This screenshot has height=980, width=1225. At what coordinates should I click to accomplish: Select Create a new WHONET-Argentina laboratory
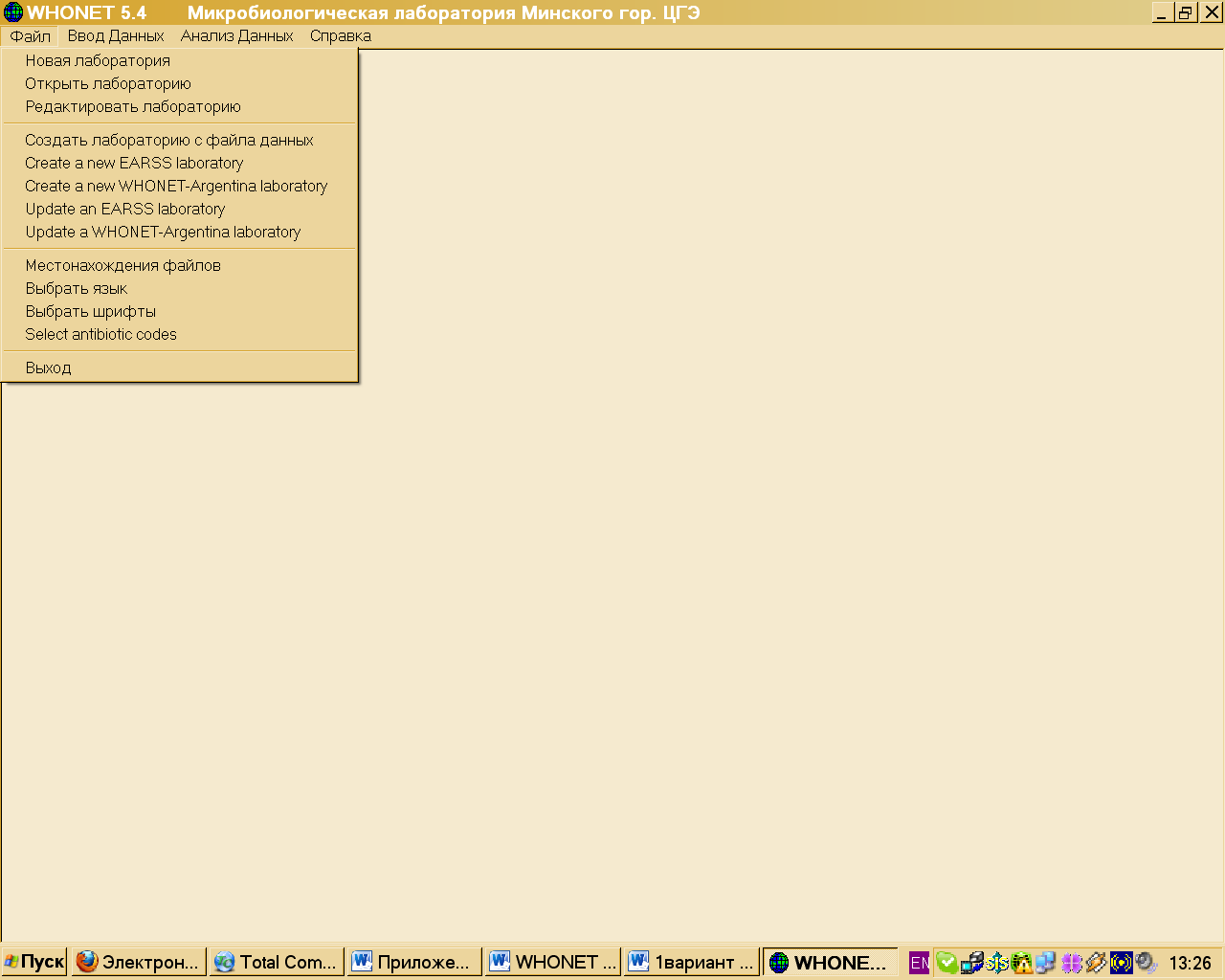[x=180, y=186]
